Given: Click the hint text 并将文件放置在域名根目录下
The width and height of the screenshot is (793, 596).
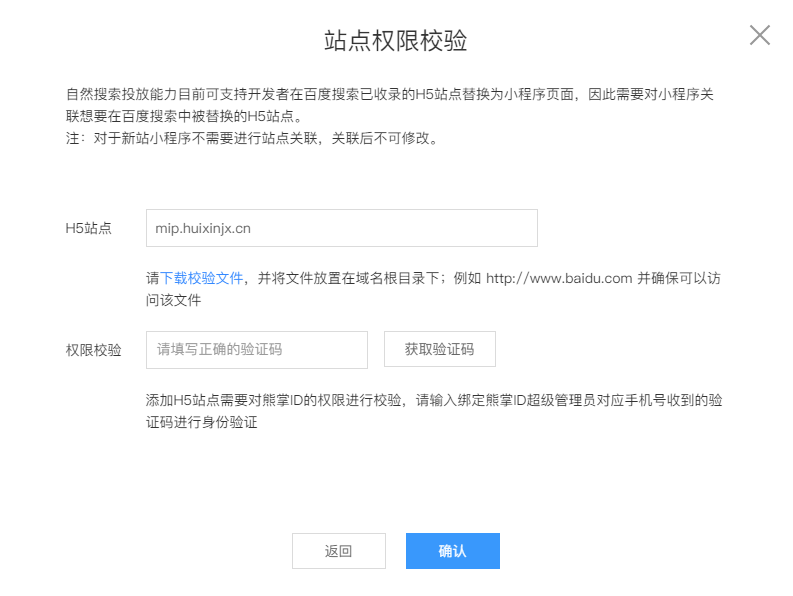Looking at the screenshot, I should [348, 278].
